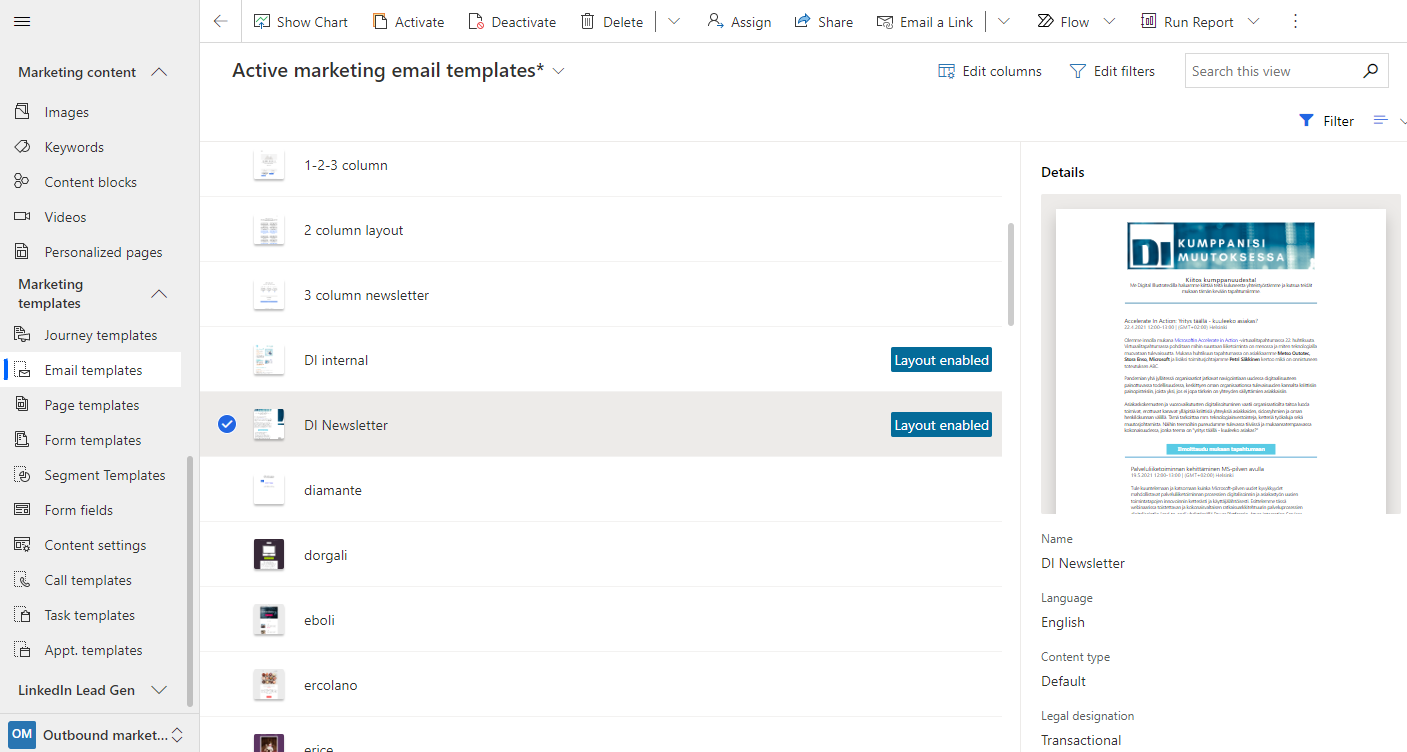This screenshot has height=752, width=1407.
Task: Deselect the DI Newsletter row checkbox
Action: (x=227, y=424)
